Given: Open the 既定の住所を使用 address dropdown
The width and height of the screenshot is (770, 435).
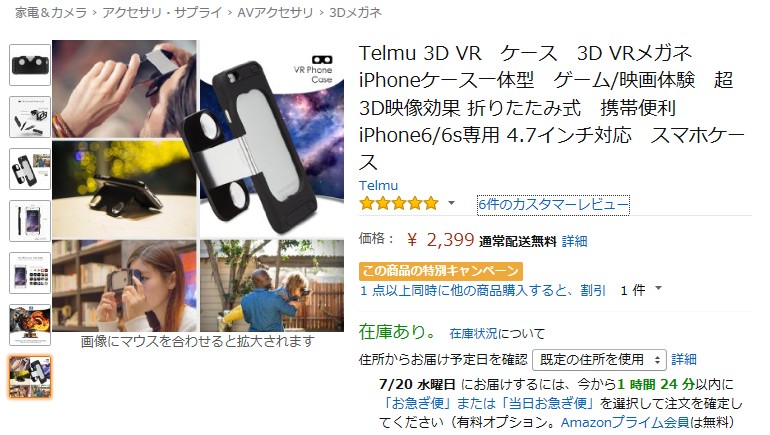Looking at the screenshot, I should 599,360.
